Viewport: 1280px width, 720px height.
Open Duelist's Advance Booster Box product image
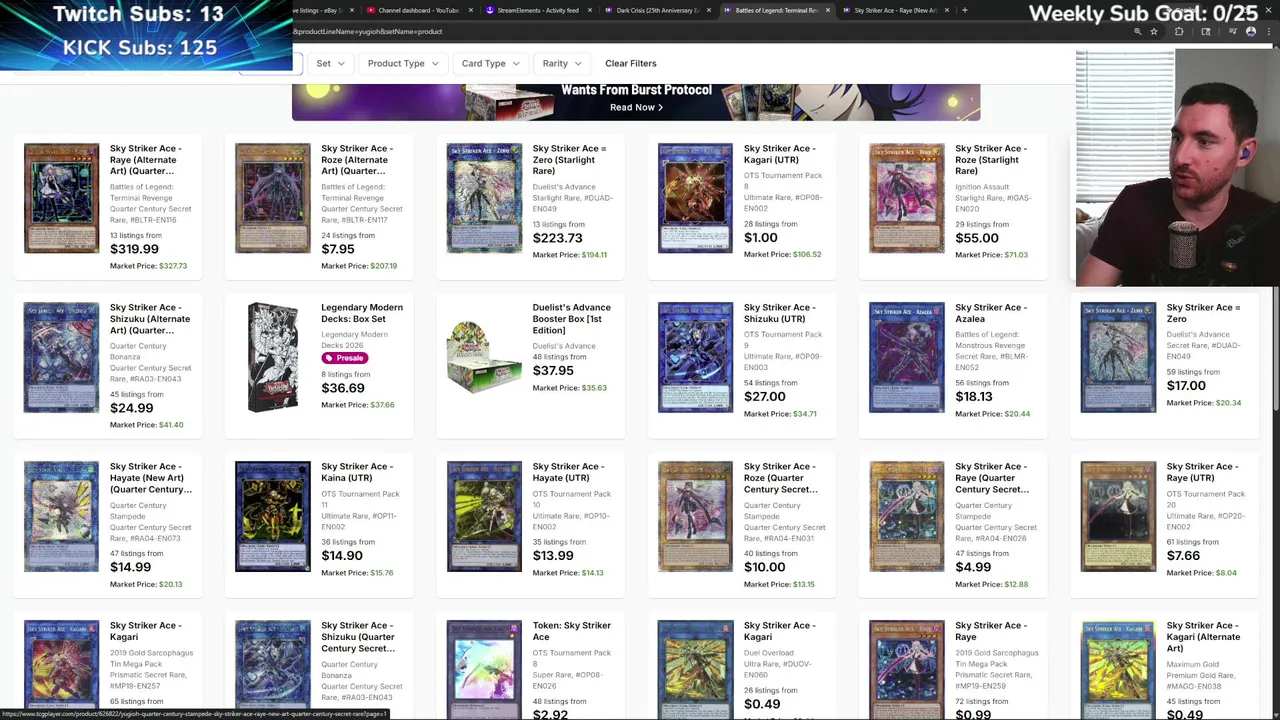pyautogui.click(x=484, y=357)
